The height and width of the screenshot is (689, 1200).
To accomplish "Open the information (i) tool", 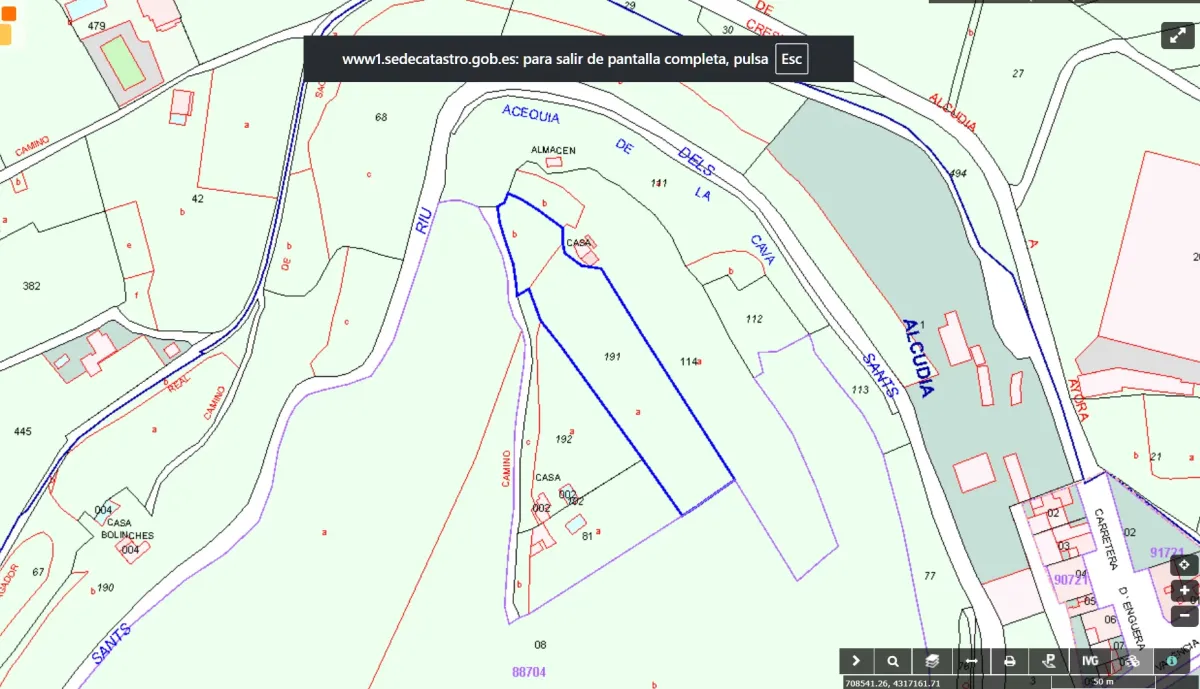I will [x=1171, y=661].
